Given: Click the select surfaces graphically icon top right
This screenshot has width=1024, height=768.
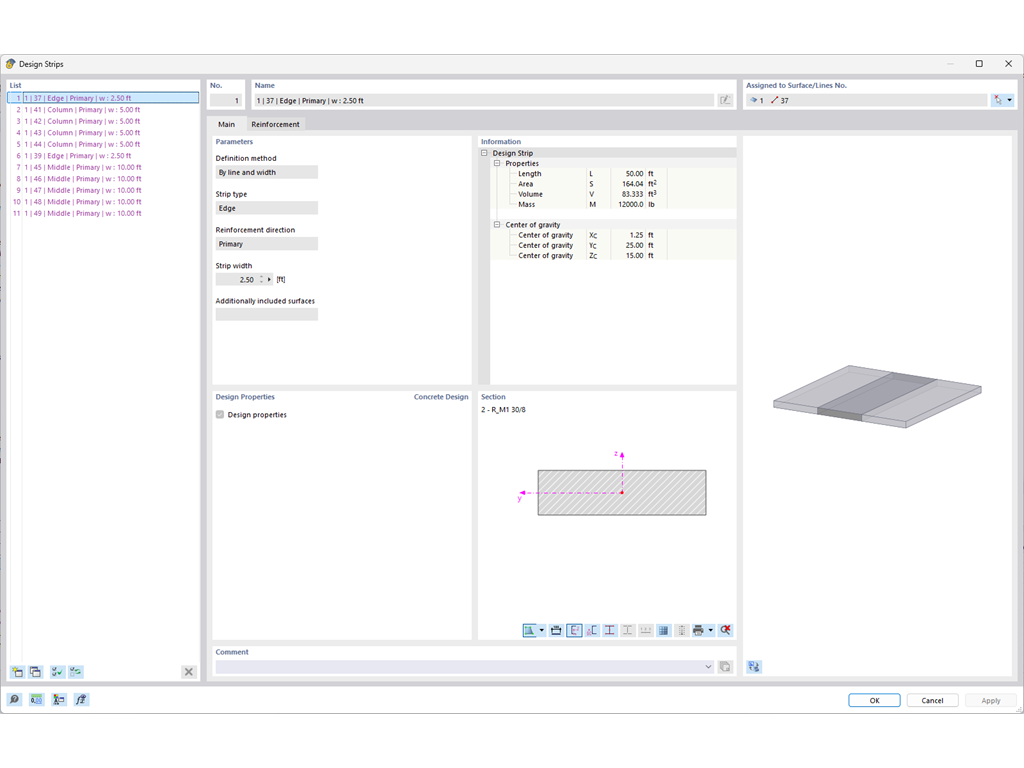Looking at the screenshot, I should tap(997, 100).
